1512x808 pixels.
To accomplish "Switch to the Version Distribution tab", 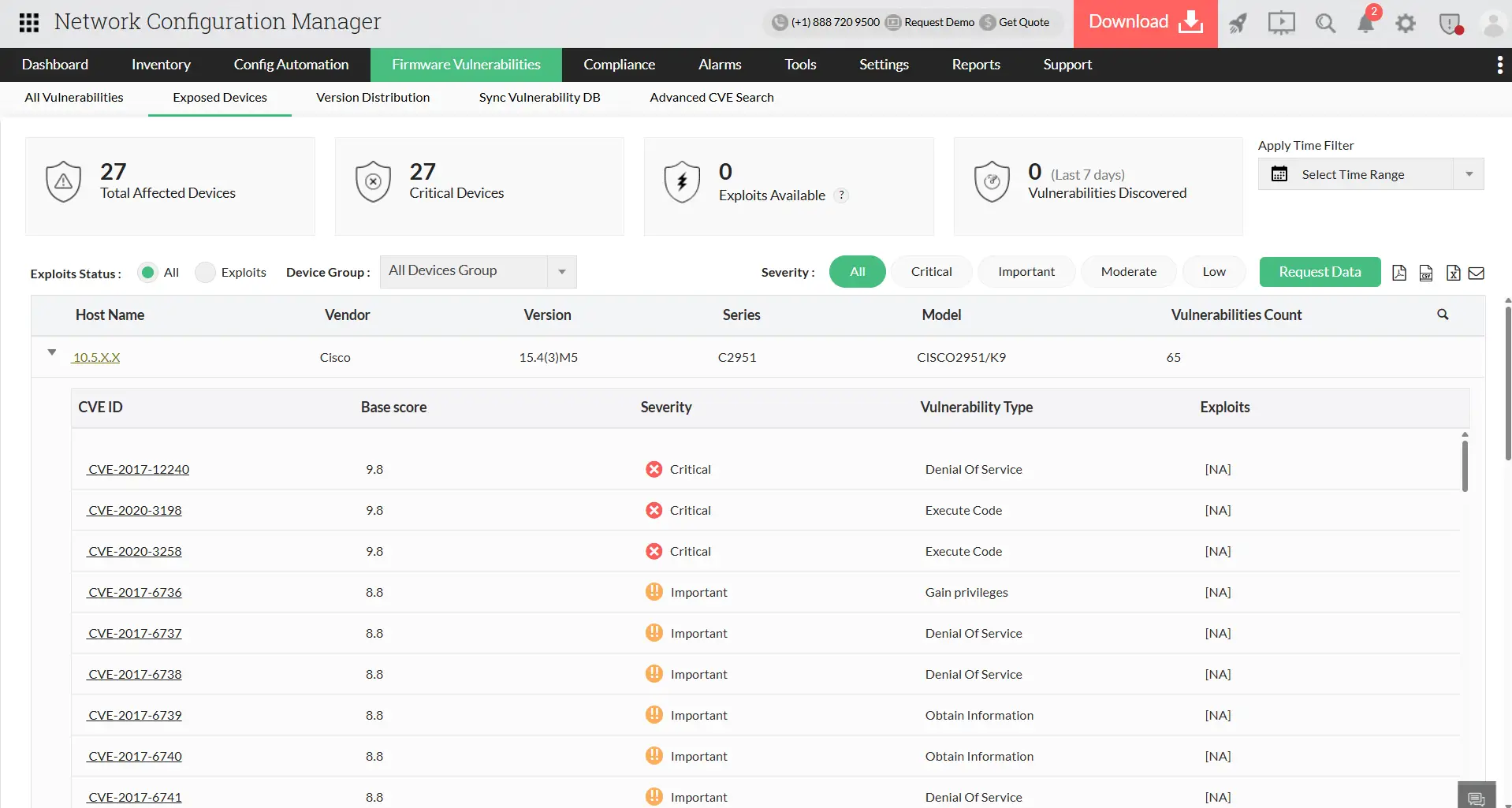I will pyautogui.click(x=372, y=97).
